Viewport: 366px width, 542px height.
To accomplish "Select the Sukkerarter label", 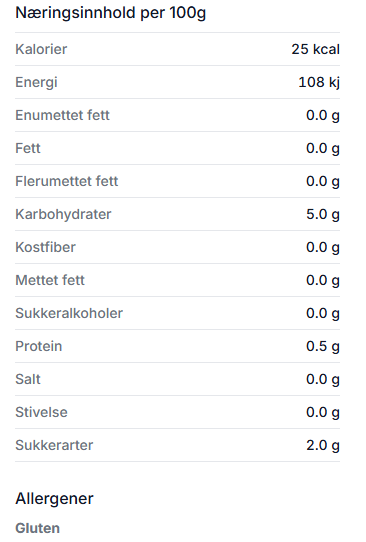I will point(54,445).
